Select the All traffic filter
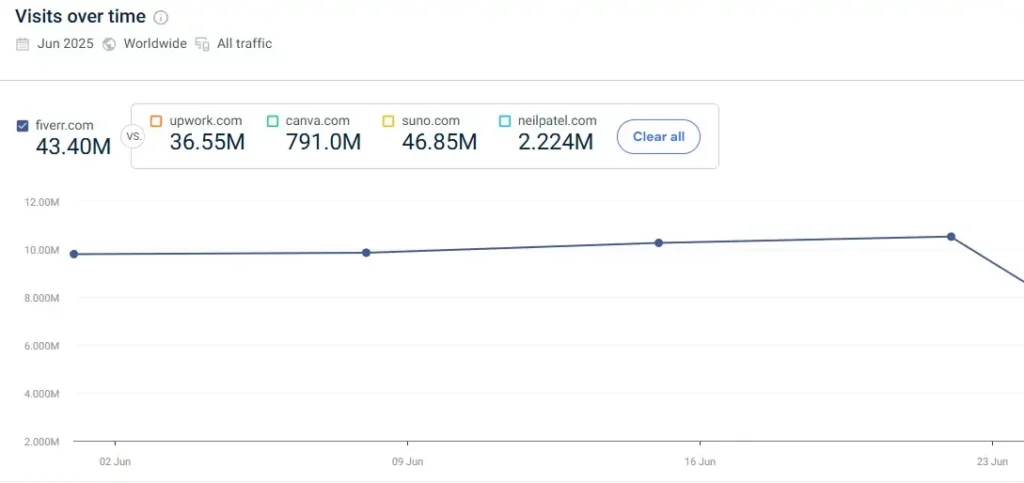1024x483 pixels. tap(244, 44)
